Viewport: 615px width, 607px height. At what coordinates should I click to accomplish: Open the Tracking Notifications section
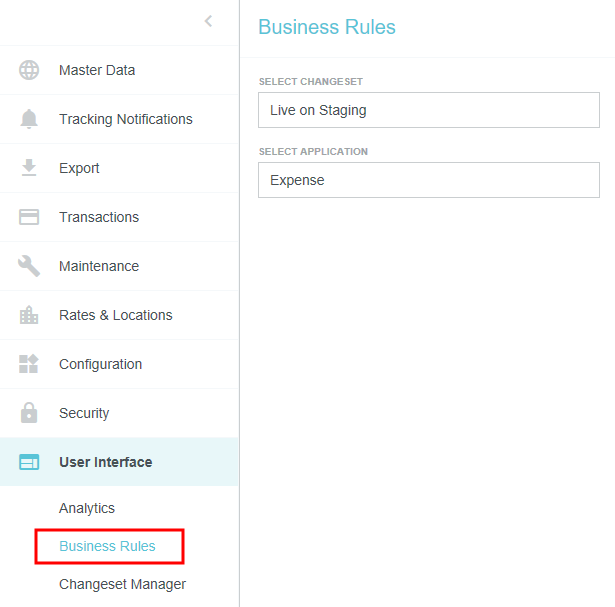tap(125, 119)
